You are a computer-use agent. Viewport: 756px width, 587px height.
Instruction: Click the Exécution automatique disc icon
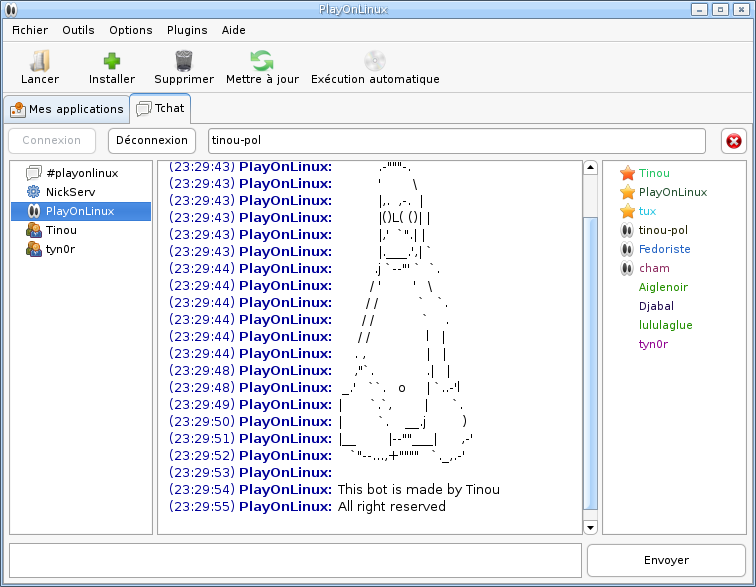click(375, 61)
